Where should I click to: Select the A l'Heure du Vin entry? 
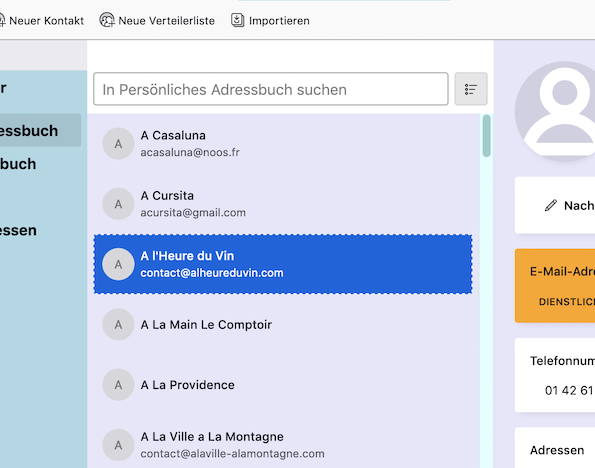pos(283,264)
